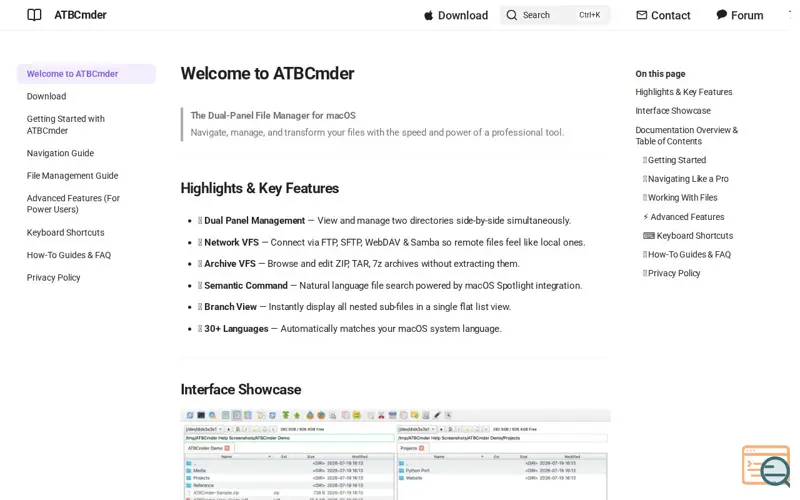Open the ATBCmder site title link
Viewport: 800px width, 500px height.
(x=80, y=15)
